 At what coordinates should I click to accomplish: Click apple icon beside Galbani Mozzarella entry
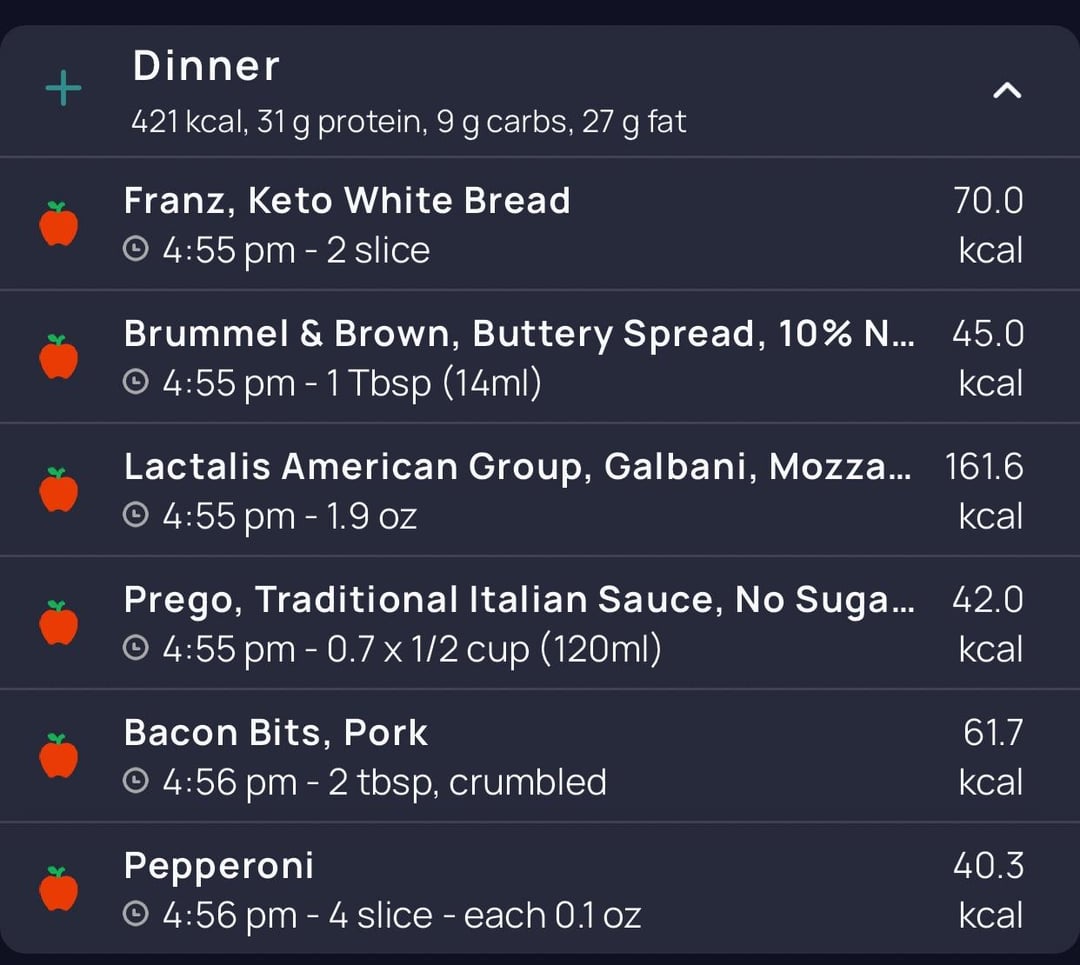[x=59, y=490]
